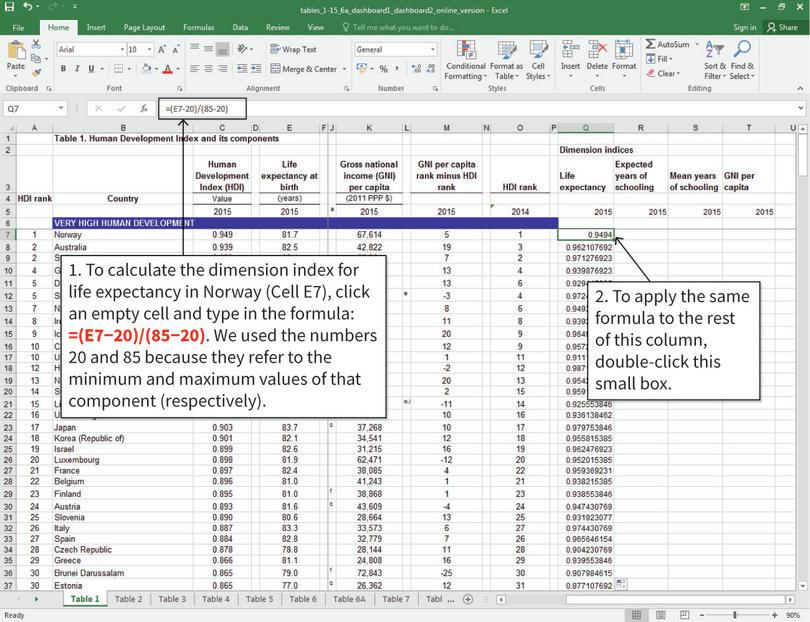The width and height of the screenshot is (810, 622).
Task: Click Tell me what you want search box
Action: (x=398, y=27)
